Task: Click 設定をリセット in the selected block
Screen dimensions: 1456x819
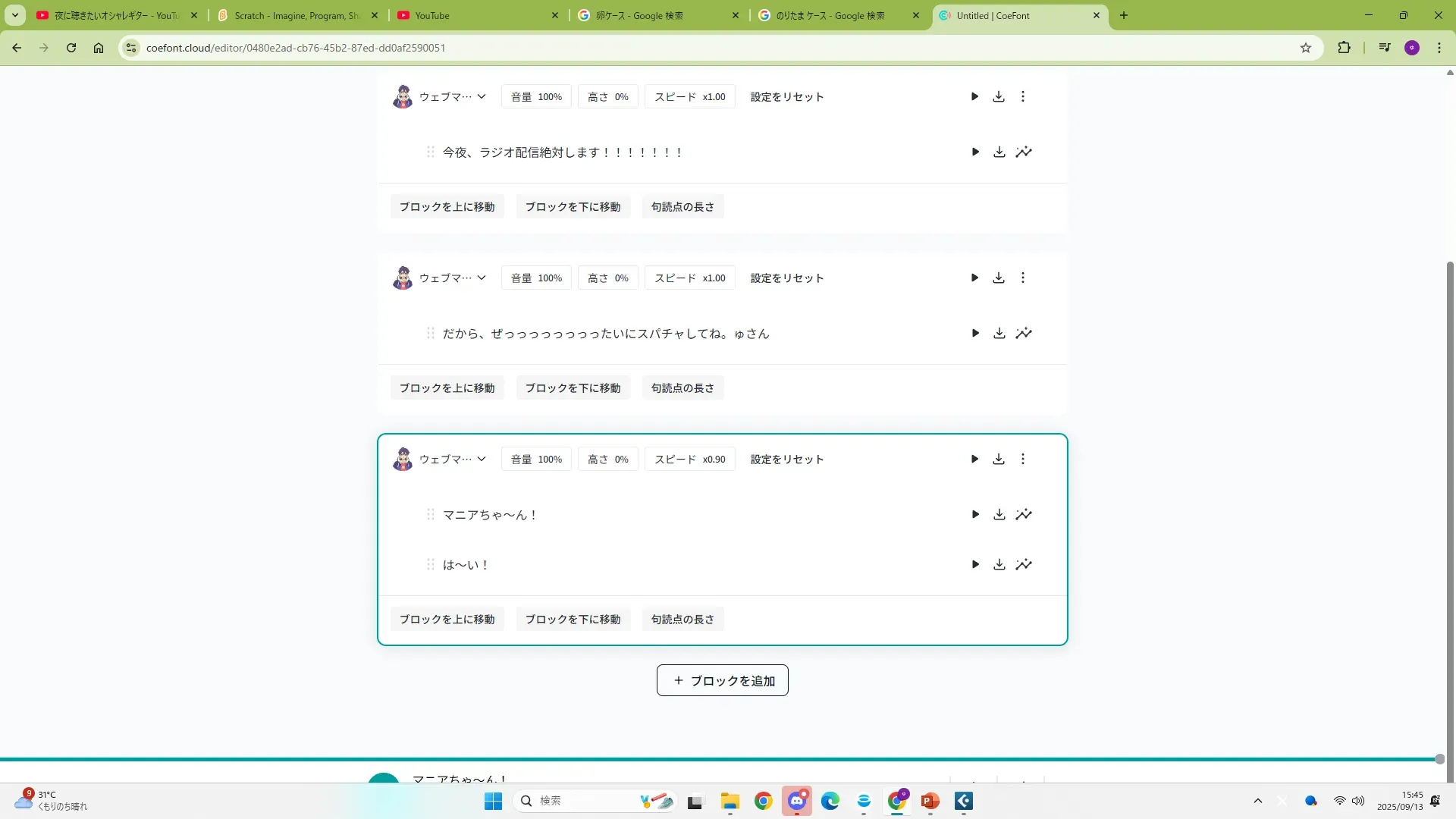Action: [x=786, y=459]
